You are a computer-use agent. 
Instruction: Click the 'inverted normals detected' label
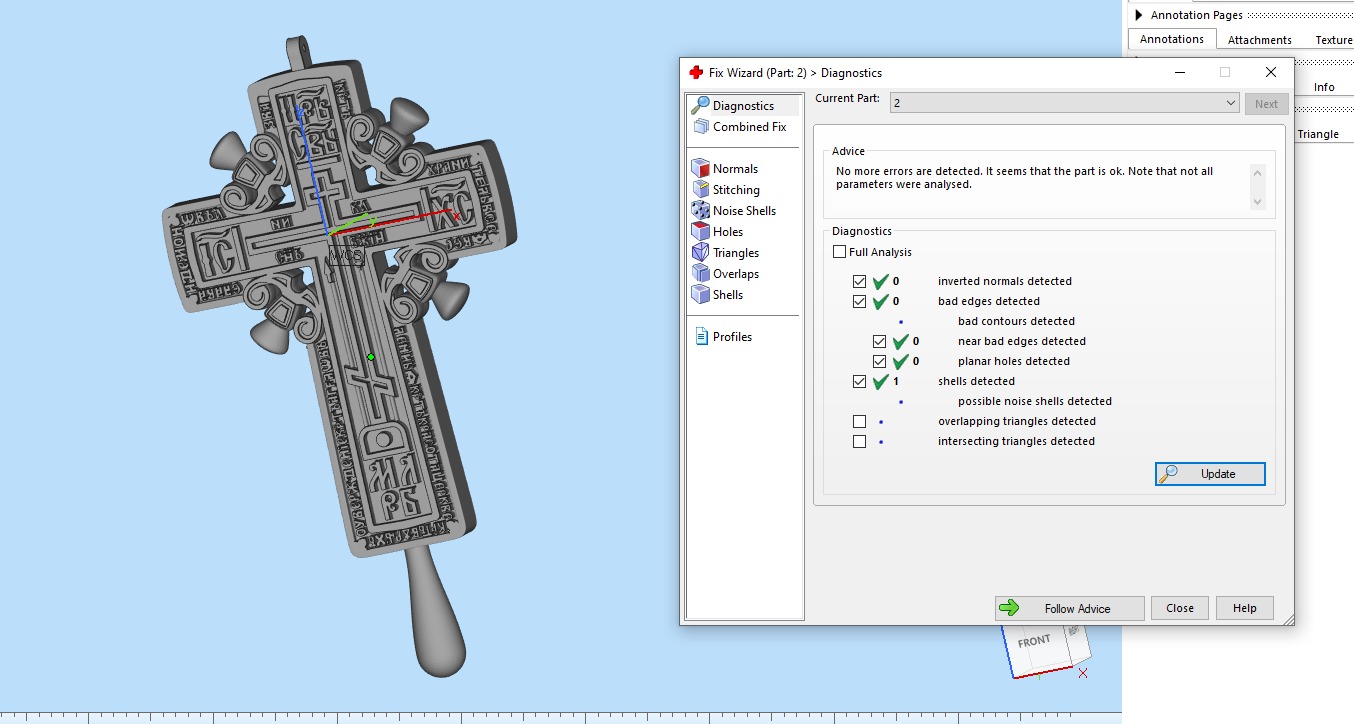[x=1005, y=281]
